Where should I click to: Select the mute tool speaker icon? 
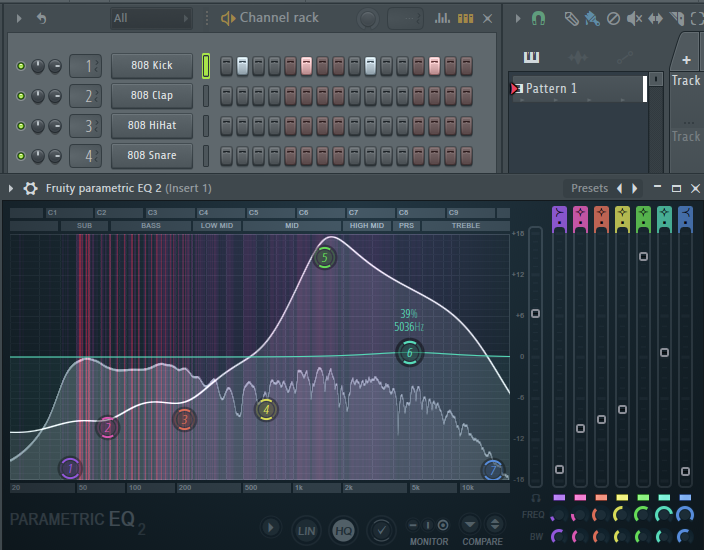point(634,18)
